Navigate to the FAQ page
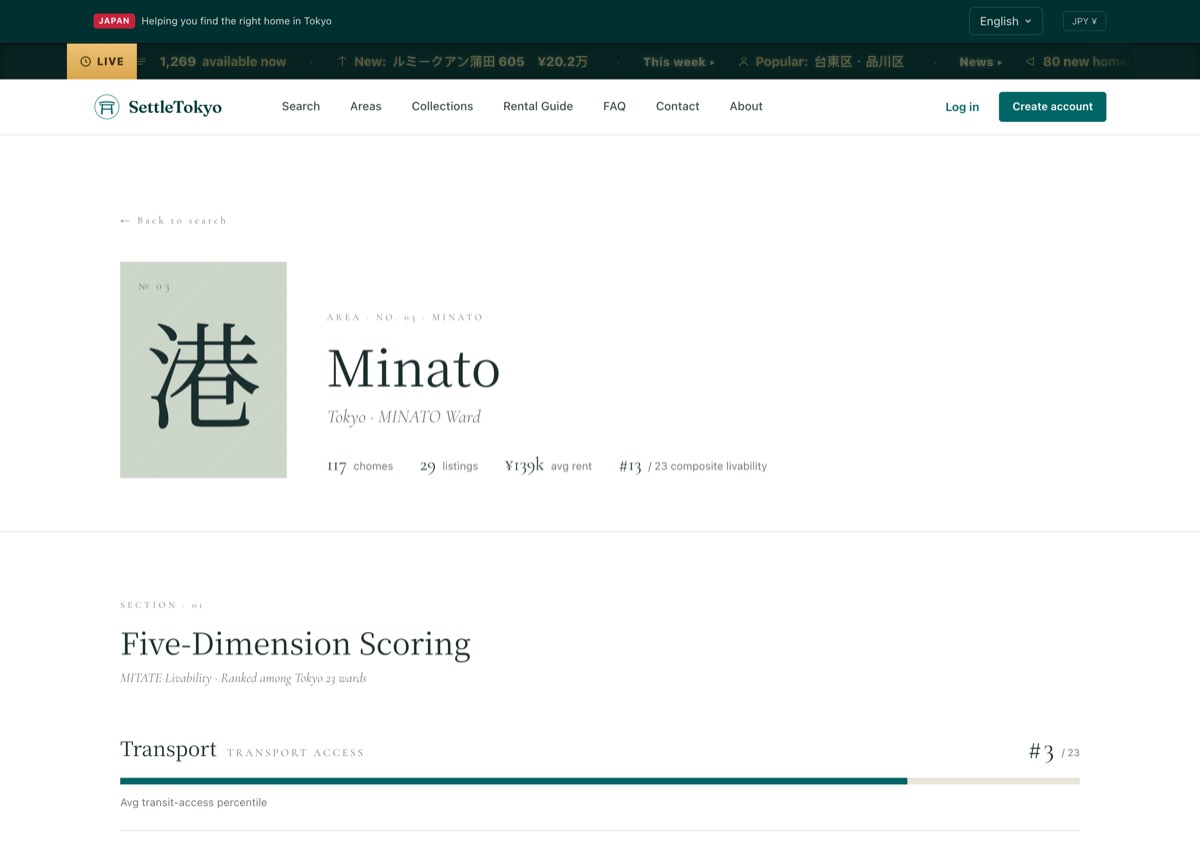 614,106
